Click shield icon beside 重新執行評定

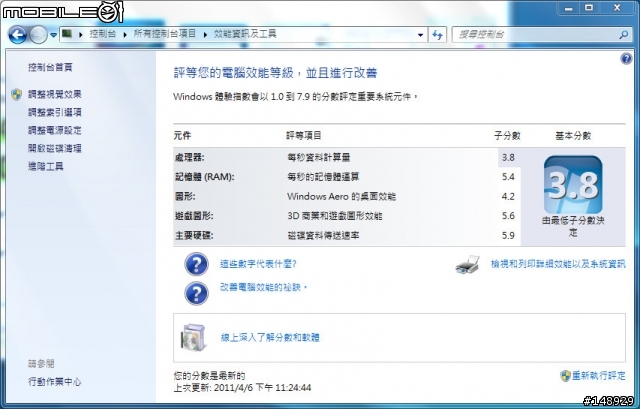pyautogui.click(x=565, y=376)
